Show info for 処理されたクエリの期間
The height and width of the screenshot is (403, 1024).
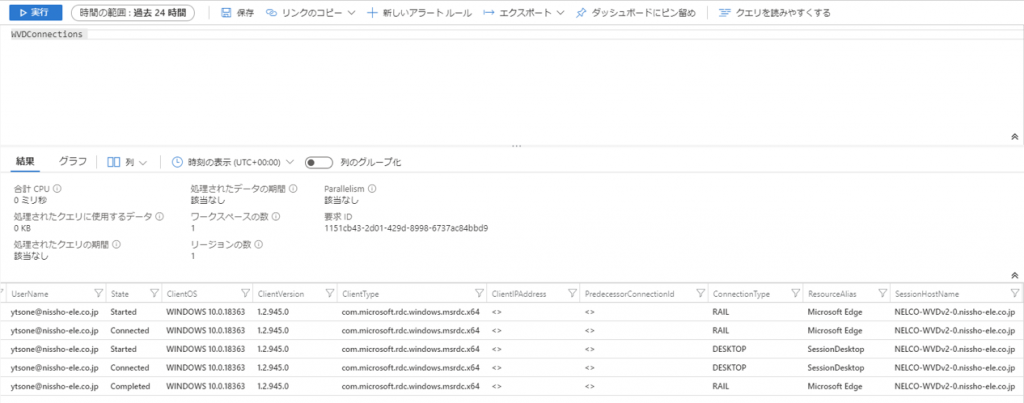tap(117, 244)
